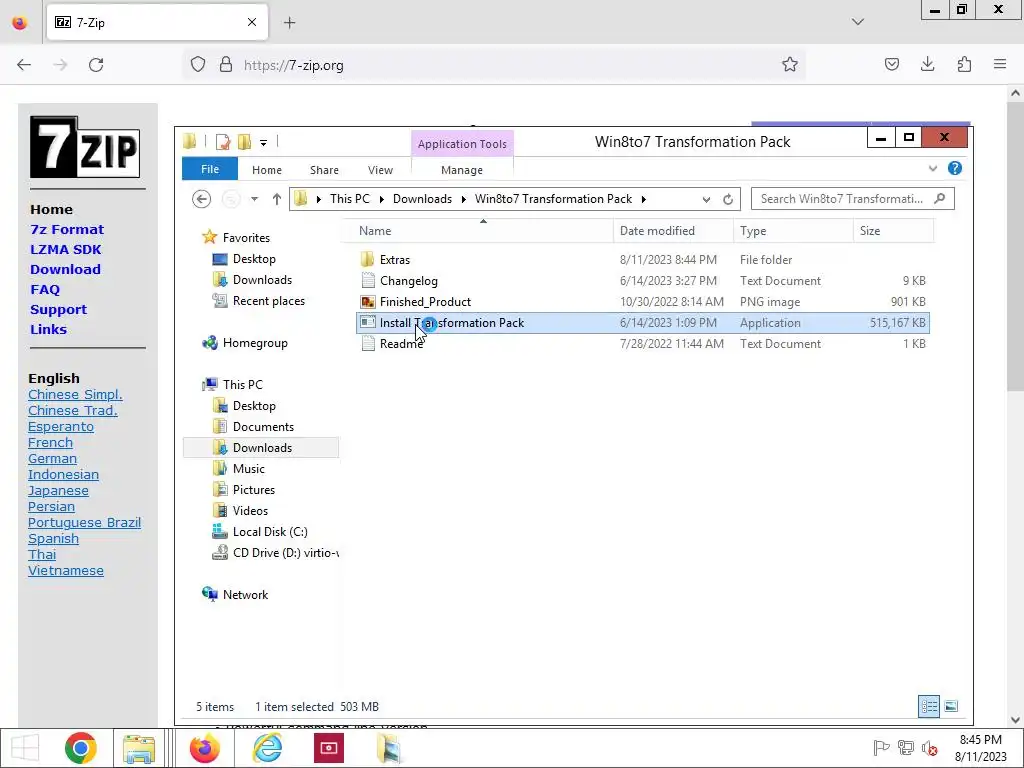1024x768 pixels.
Task: Open Explorer Help question mark icon
Action: coord(954,168)
